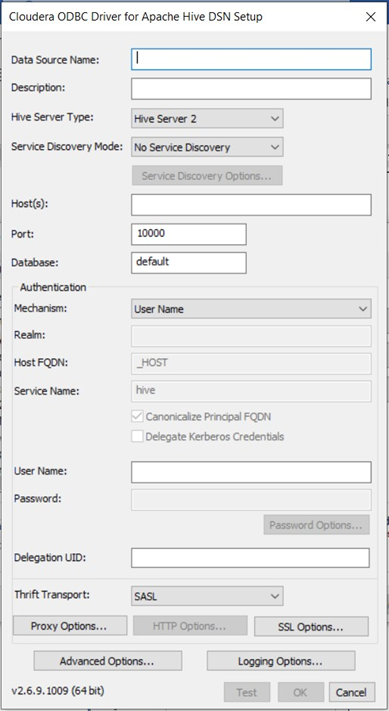Click the Service Discovery Options button
The width and height of the screenshot is (389, 711).
[x=207, y=175]
